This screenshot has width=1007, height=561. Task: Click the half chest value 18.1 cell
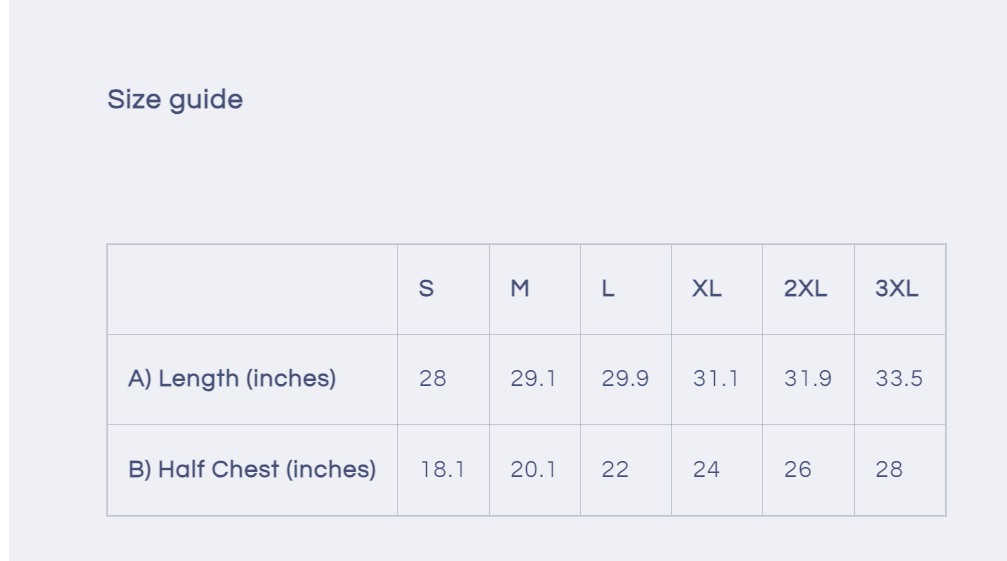(442, 469)
